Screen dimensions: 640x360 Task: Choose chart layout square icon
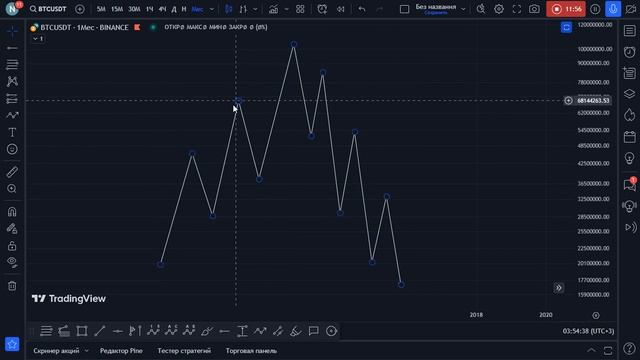[404, 9]
